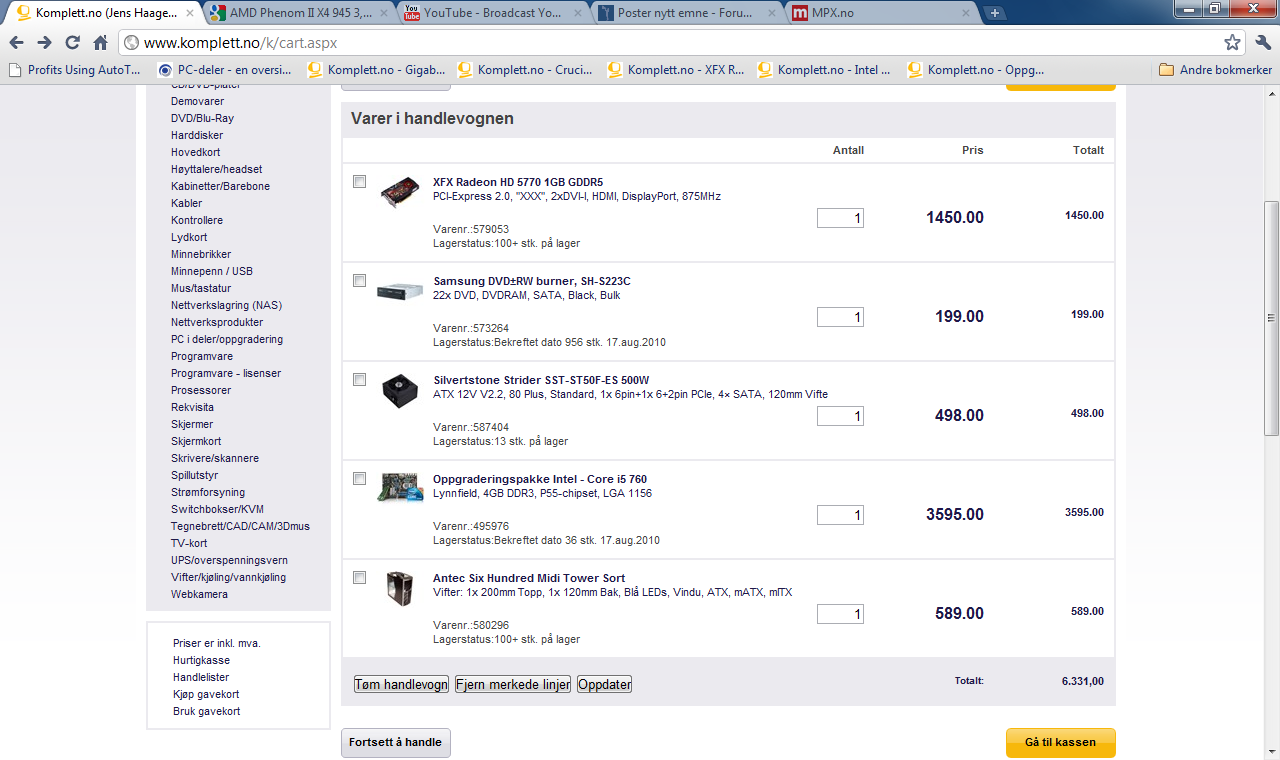
Task: Switch to the MPX.no tab
Action: 879,13
